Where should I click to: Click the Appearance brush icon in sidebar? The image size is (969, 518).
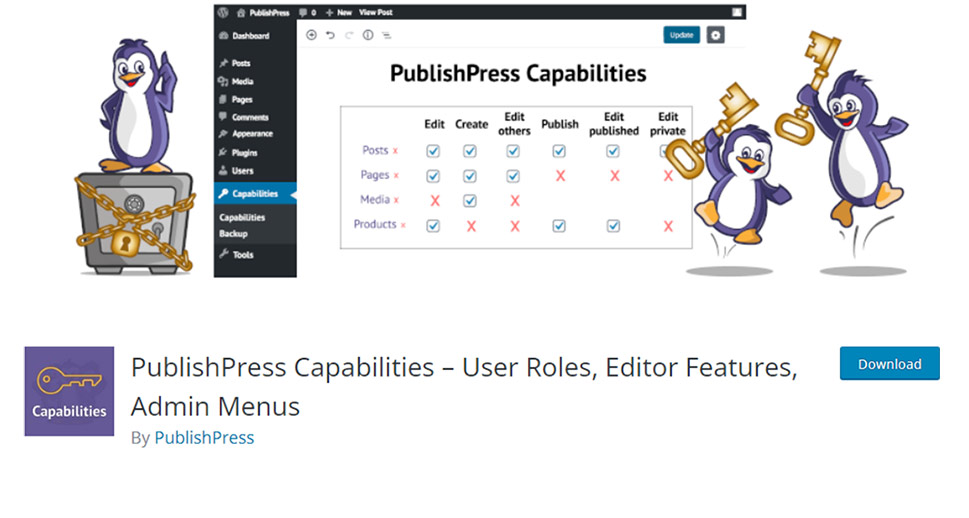pyautogui.click(x=223, y=134)
